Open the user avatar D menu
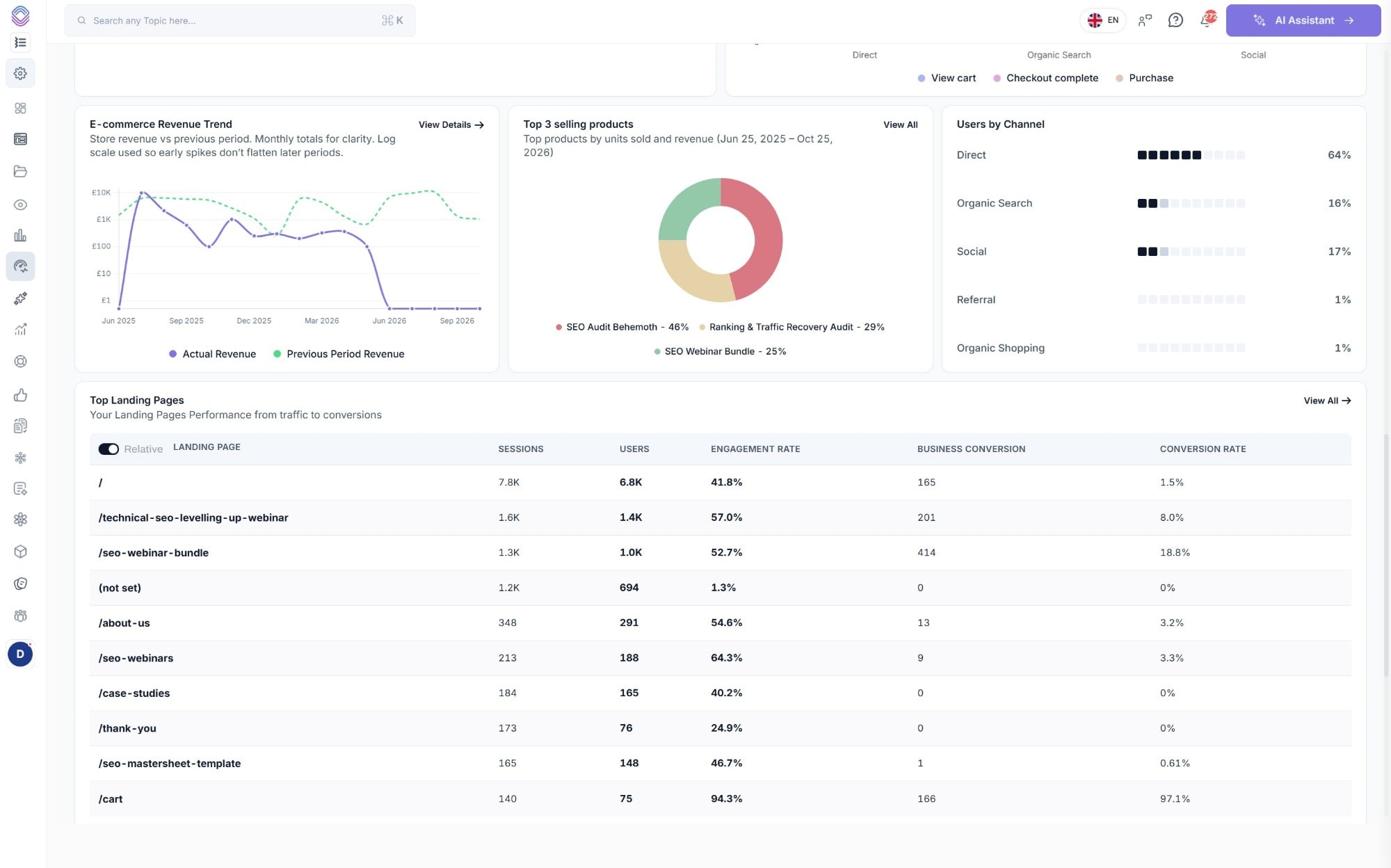 20,654
